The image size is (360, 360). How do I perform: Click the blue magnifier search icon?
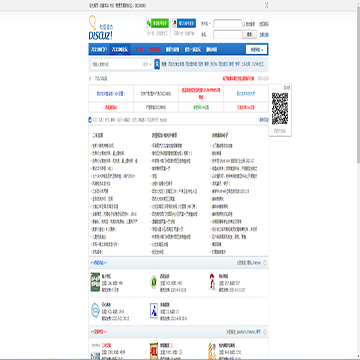pos(157,64)
